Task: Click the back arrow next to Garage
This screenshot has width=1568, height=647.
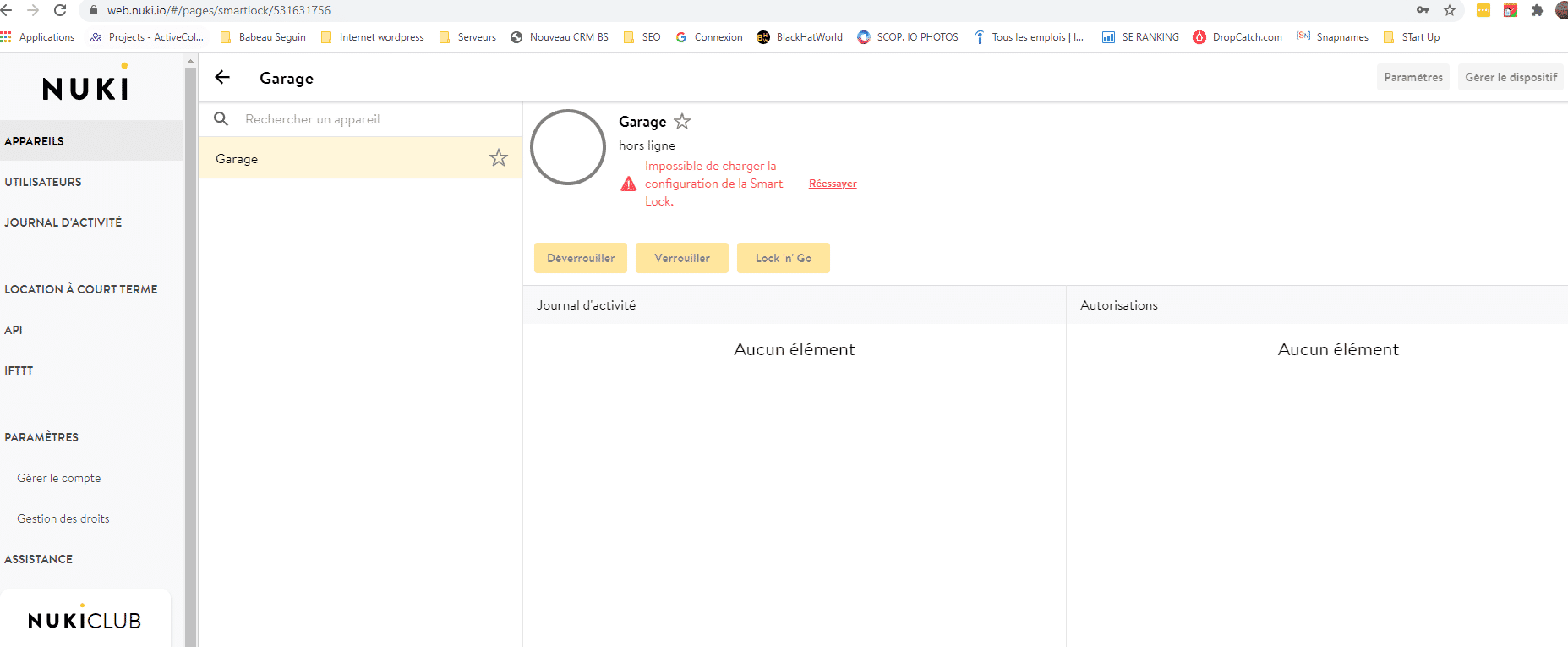Action: (222, 78)
